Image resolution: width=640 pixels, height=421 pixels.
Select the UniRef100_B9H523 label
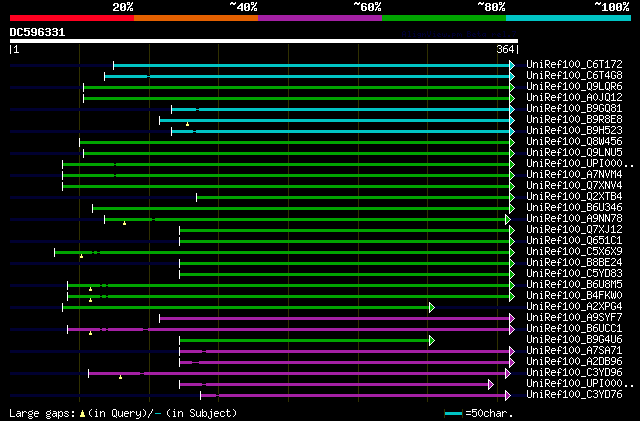pyautogui.click(x=574, y=131)
